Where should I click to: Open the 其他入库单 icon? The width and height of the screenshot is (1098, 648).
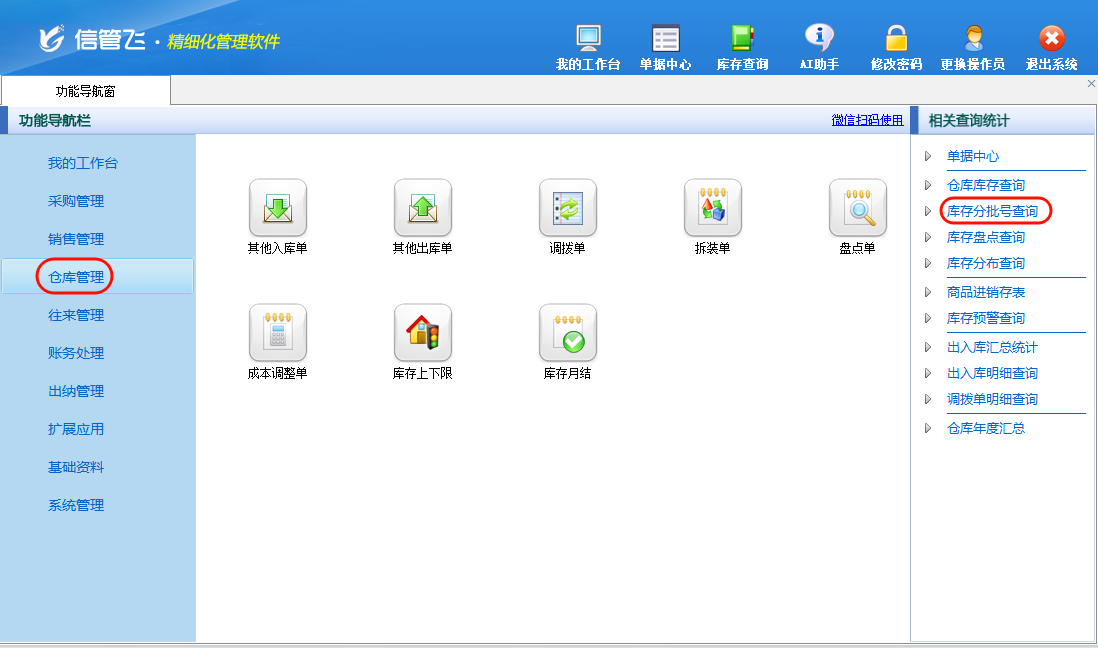(277, 207)
